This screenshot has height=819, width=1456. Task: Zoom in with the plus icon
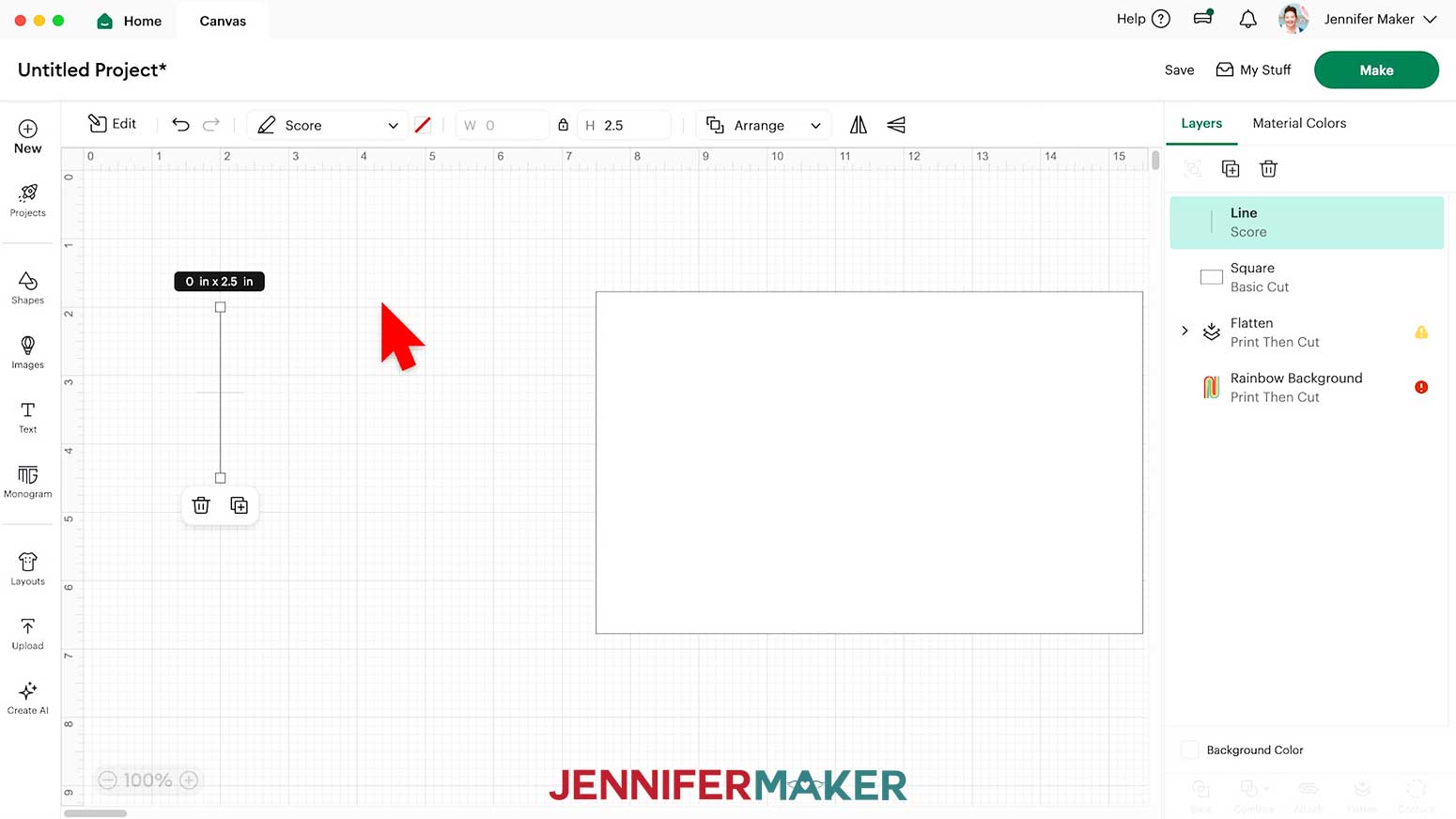189,780
